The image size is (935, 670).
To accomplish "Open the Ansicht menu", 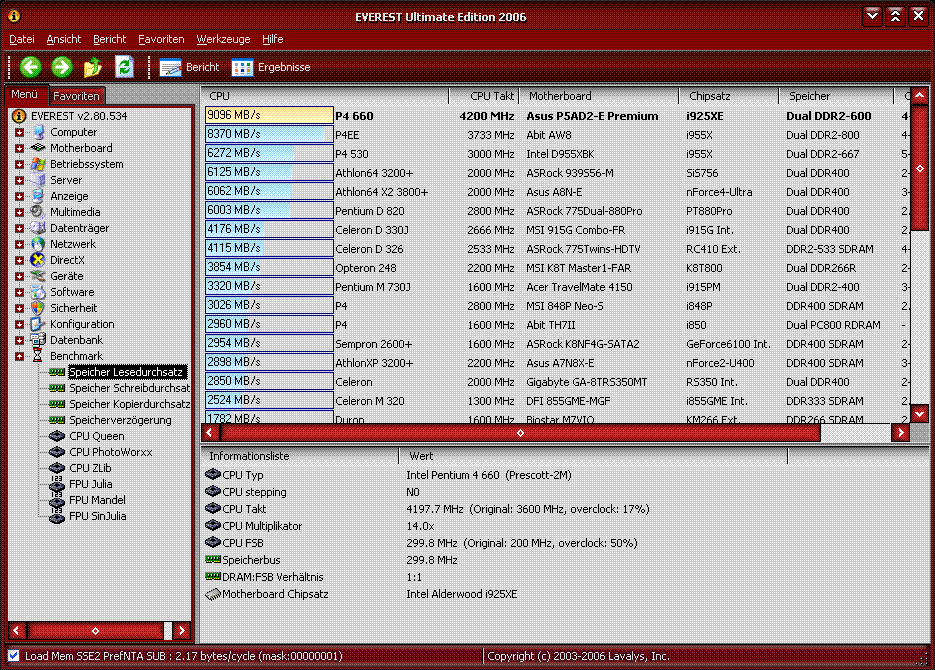I will (64, 39).
